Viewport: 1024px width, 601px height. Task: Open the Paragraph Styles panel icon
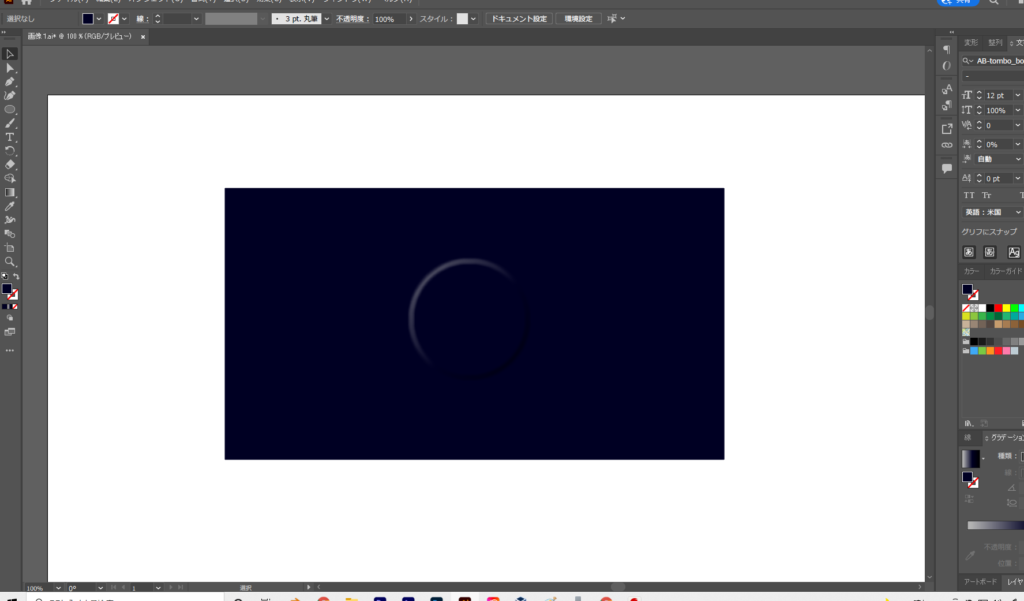946,105
